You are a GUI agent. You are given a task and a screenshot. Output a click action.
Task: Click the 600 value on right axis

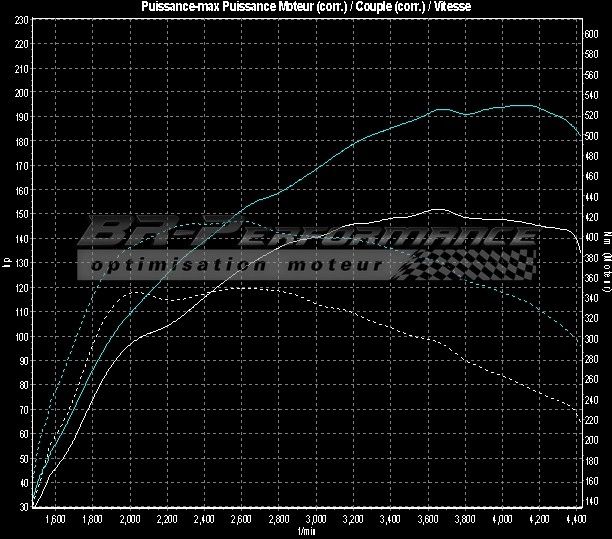(x=591, y=34)
